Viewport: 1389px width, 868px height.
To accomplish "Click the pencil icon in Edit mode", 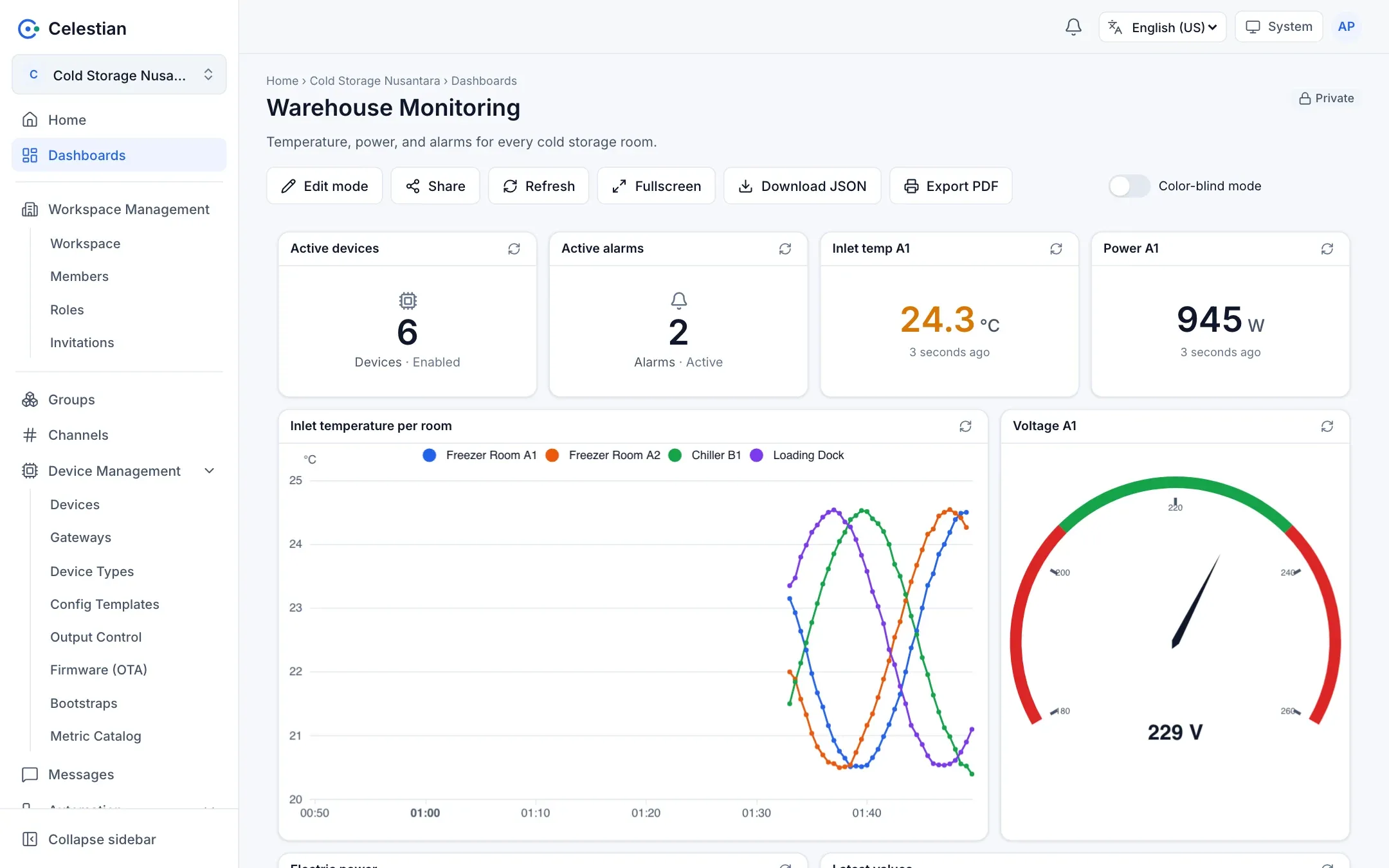I will [x=289, y=186].
